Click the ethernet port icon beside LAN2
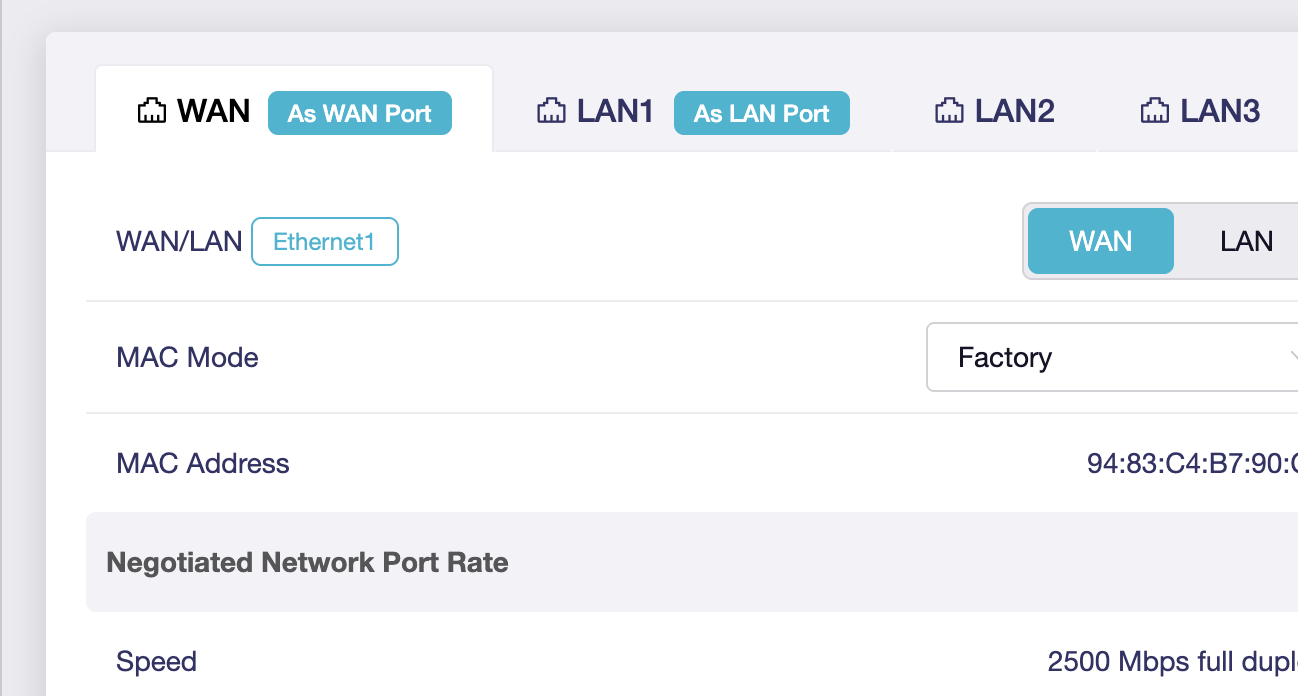Viewport: 1298px width, 696px height. (949, 111)
